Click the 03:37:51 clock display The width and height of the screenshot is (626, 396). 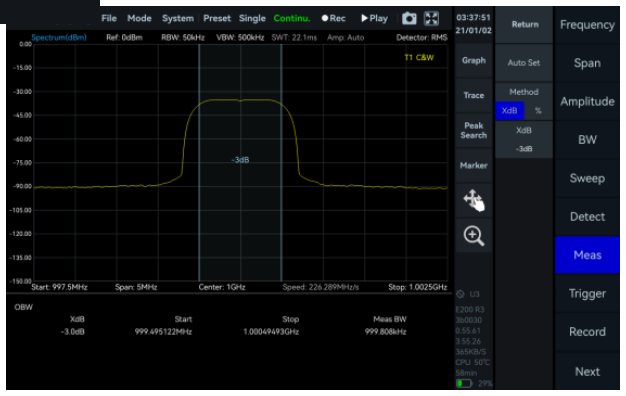pyautogui.click(x=473, y=18)
